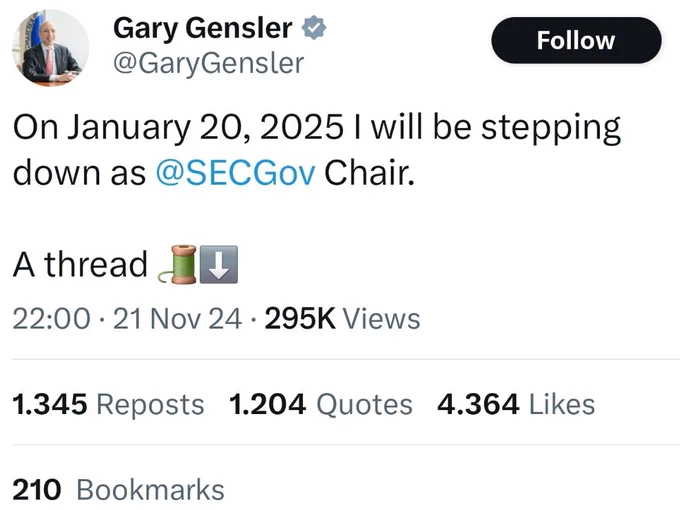
Task: Click the 21 Nov 24 date
Action: tap(177, 319)
